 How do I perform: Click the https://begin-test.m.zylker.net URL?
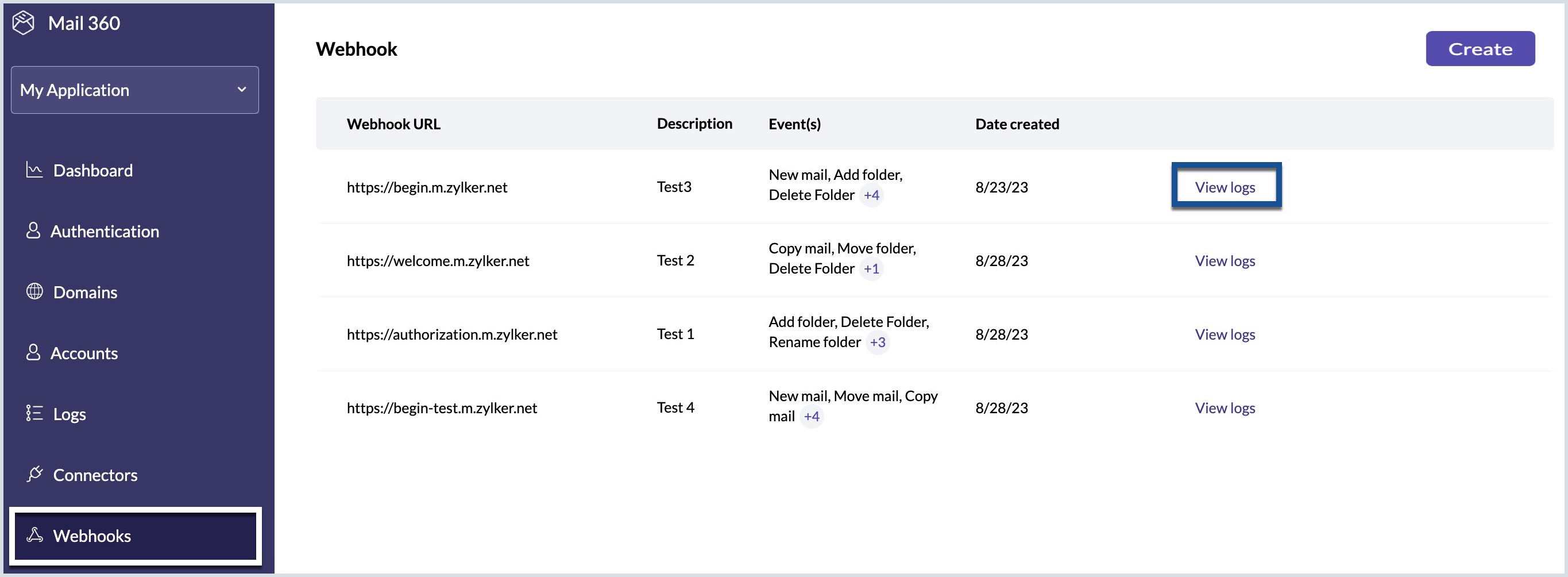[x=442, y=408]
